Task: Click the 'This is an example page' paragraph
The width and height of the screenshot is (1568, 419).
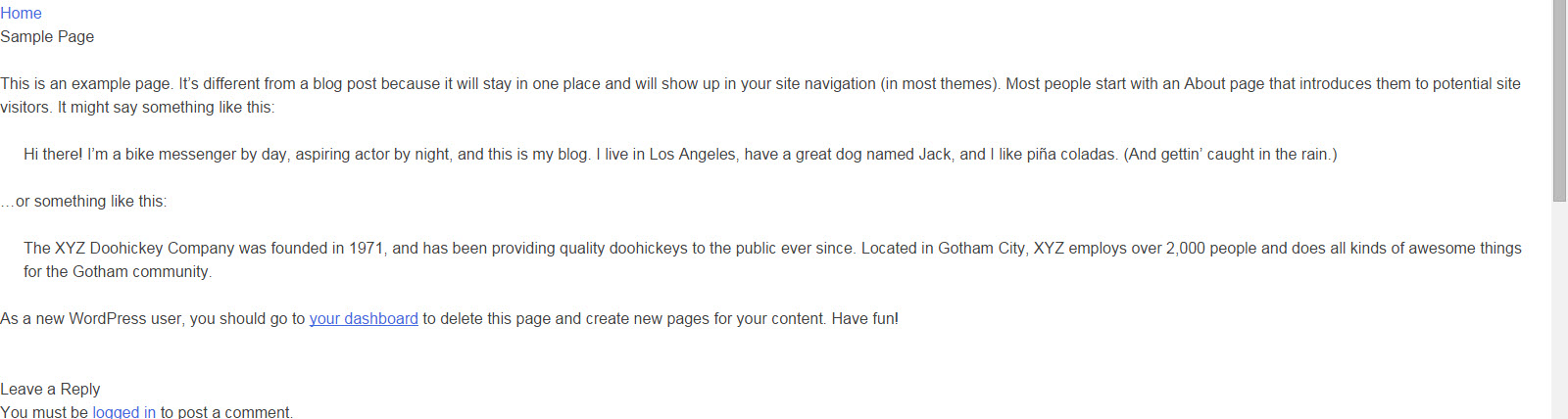Action: click(x=760, y=95)
